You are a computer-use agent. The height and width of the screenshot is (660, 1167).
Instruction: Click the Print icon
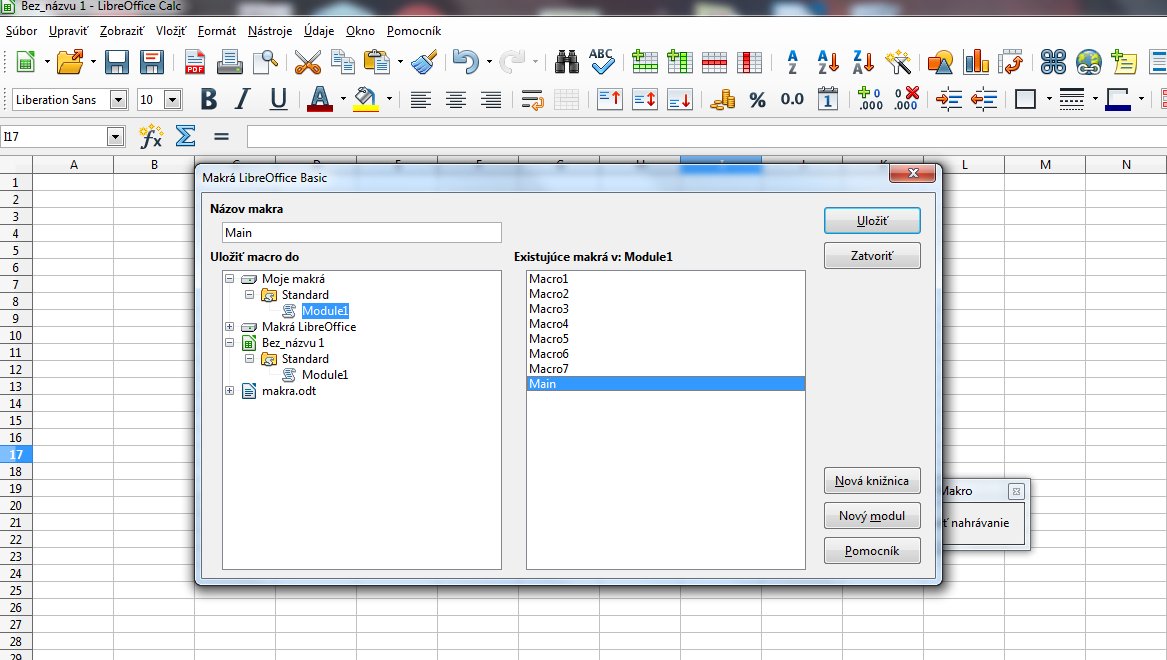click(x=229, y=62)
